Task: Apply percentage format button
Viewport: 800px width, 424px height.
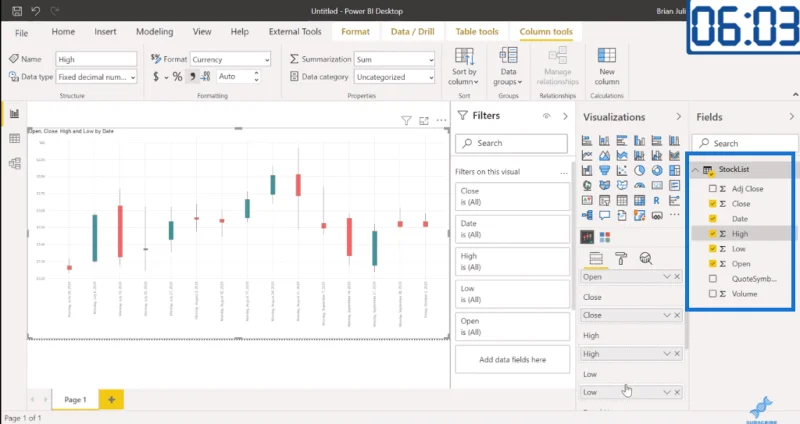Action: [177, 77]
